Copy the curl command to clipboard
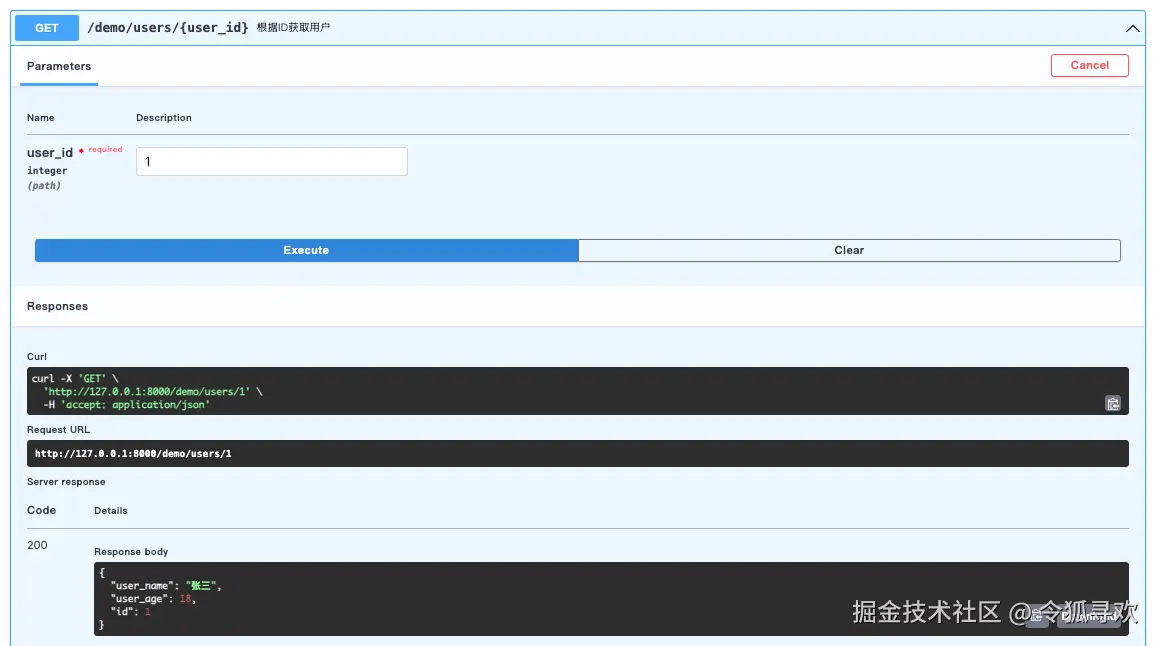1158x646 pixels. 1112,403
